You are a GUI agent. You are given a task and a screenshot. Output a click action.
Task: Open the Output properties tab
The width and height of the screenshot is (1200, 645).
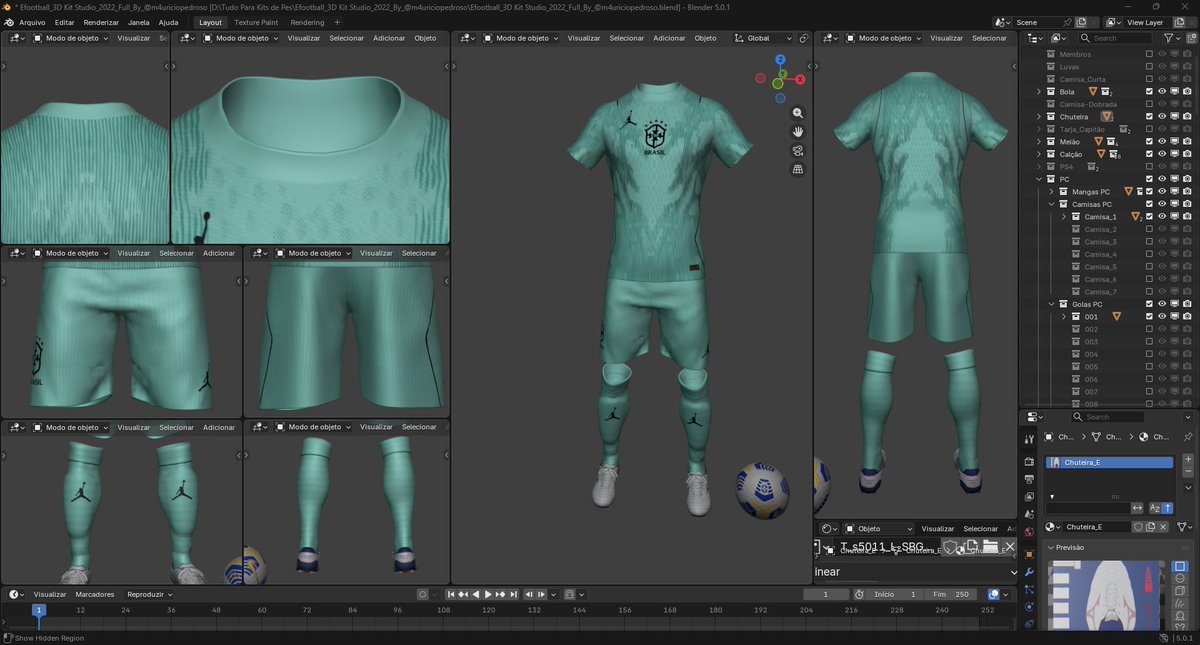tap(1029, 479)
